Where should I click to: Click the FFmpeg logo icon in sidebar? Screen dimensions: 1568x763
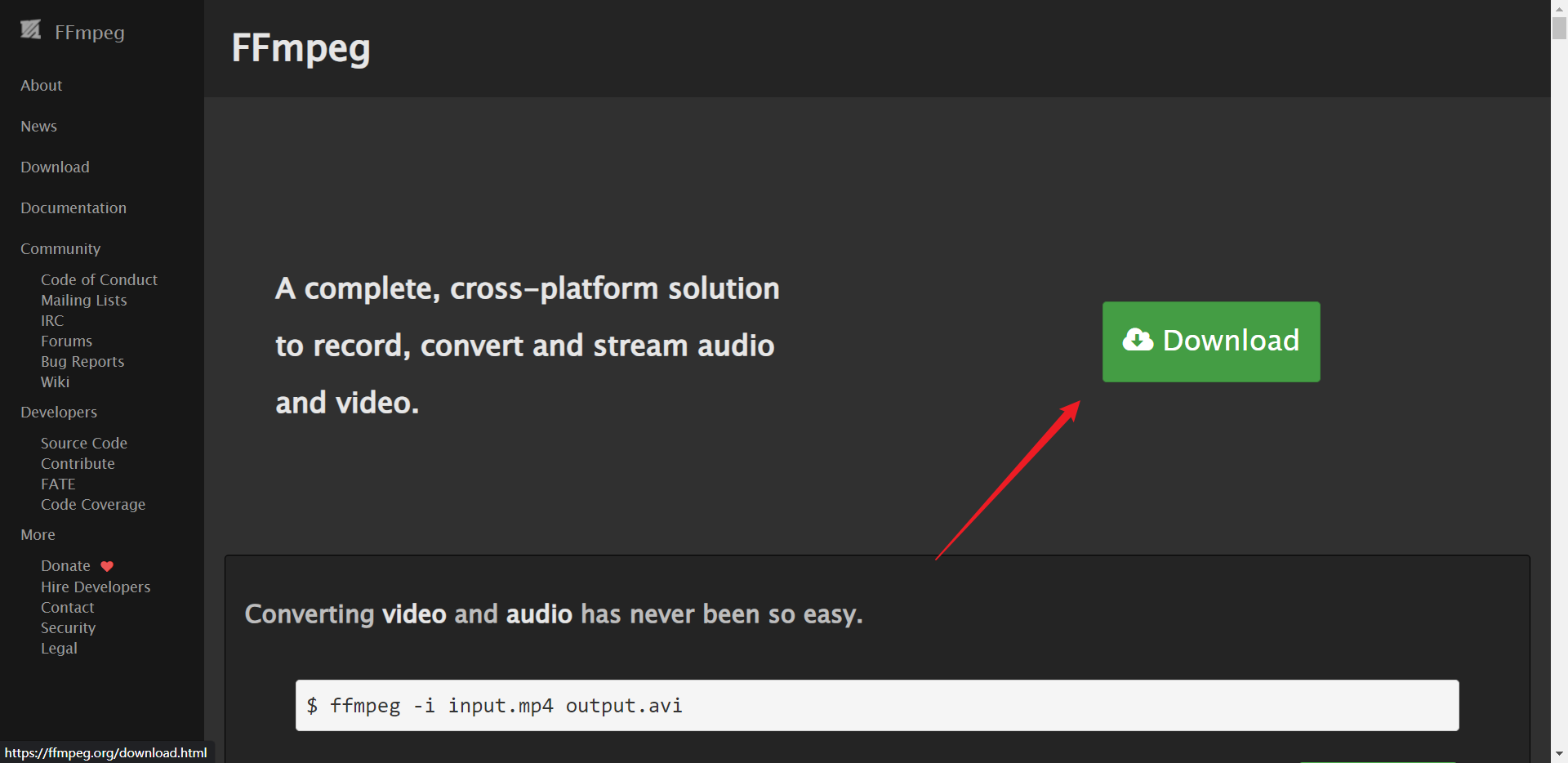tap(30, 30)
